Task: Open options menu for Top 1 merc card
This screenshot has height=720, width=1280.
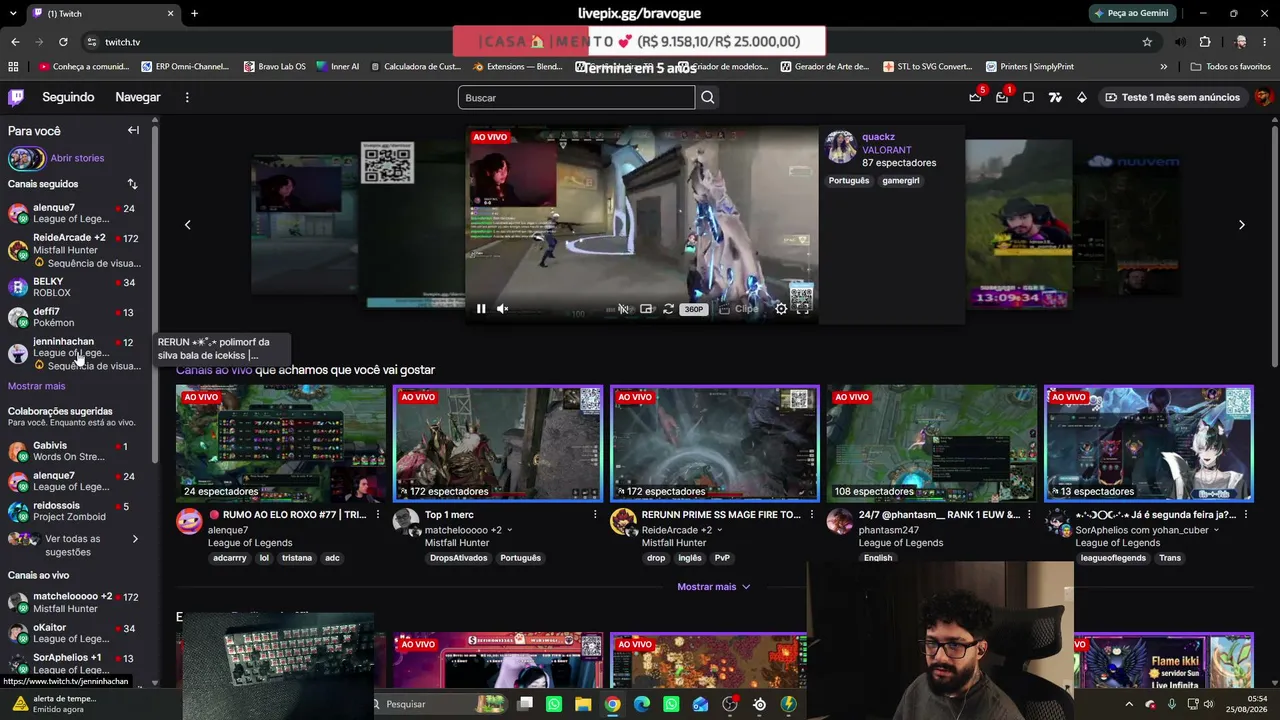Action: (x=595, y=515)
